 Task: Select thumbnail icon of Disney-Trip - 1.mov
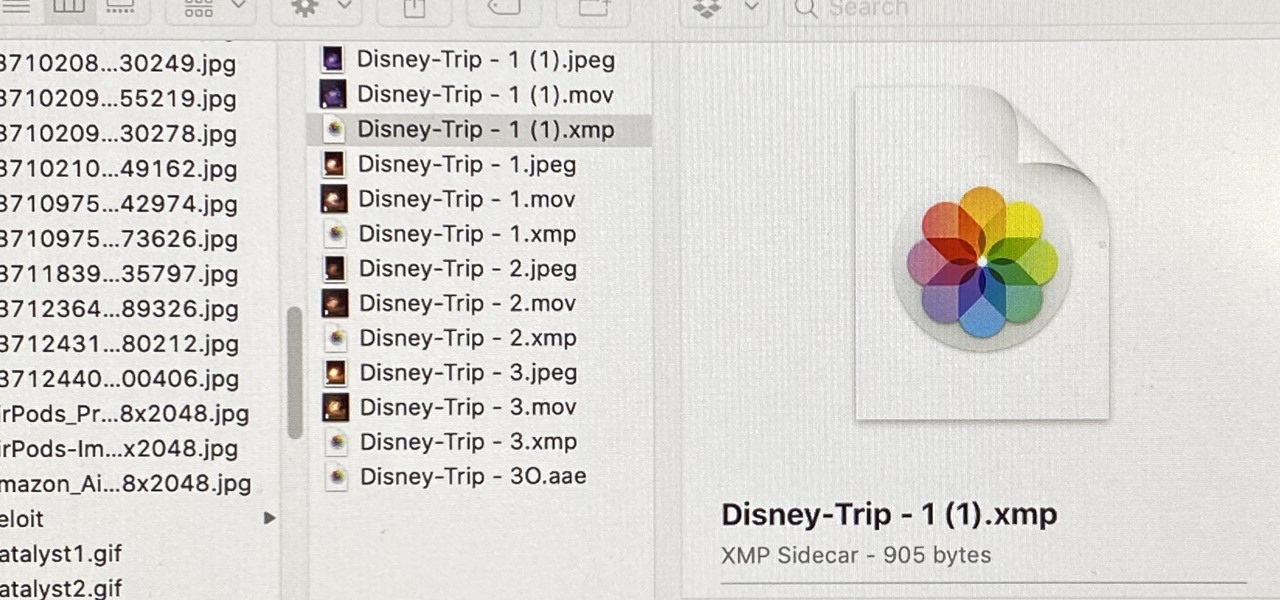334,199
